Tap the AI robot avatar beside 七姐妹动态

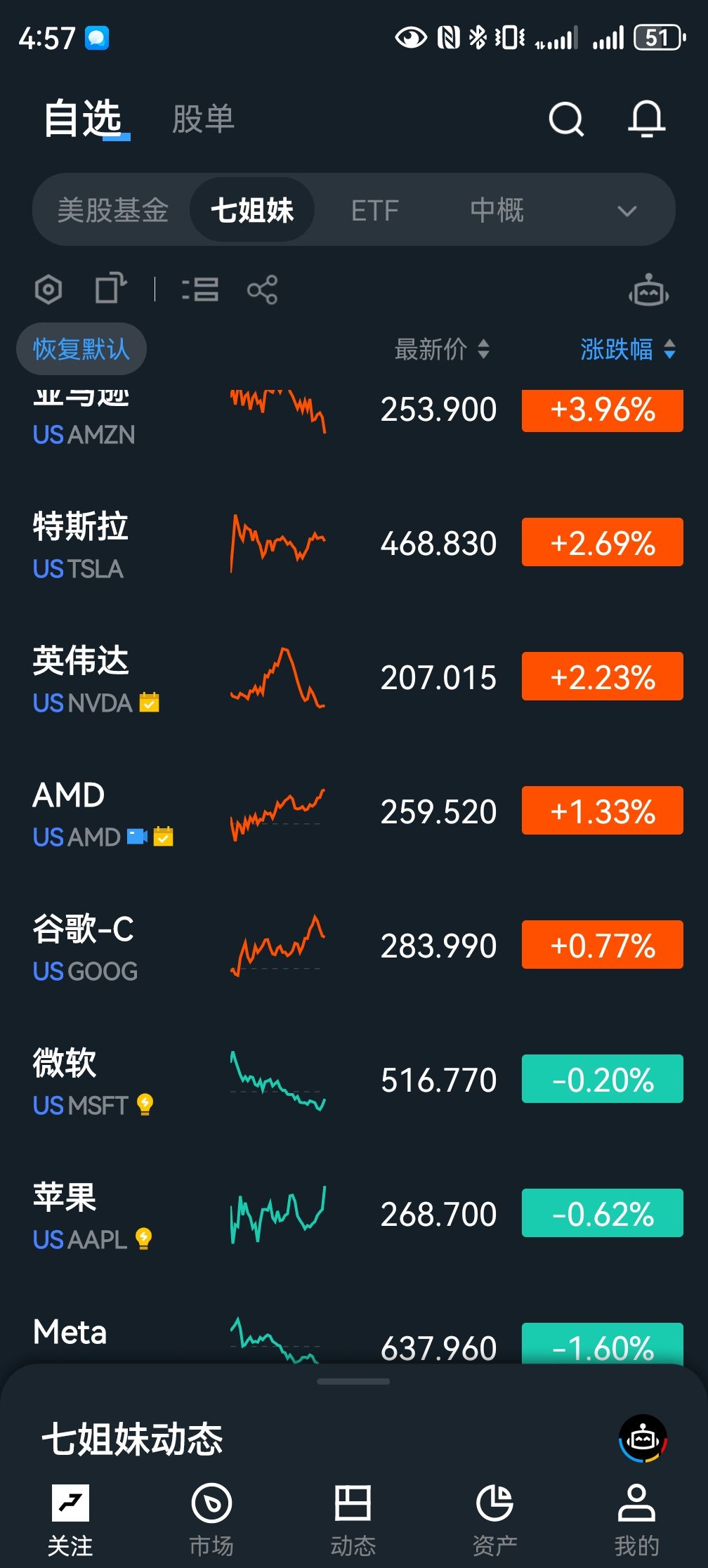643,1438
